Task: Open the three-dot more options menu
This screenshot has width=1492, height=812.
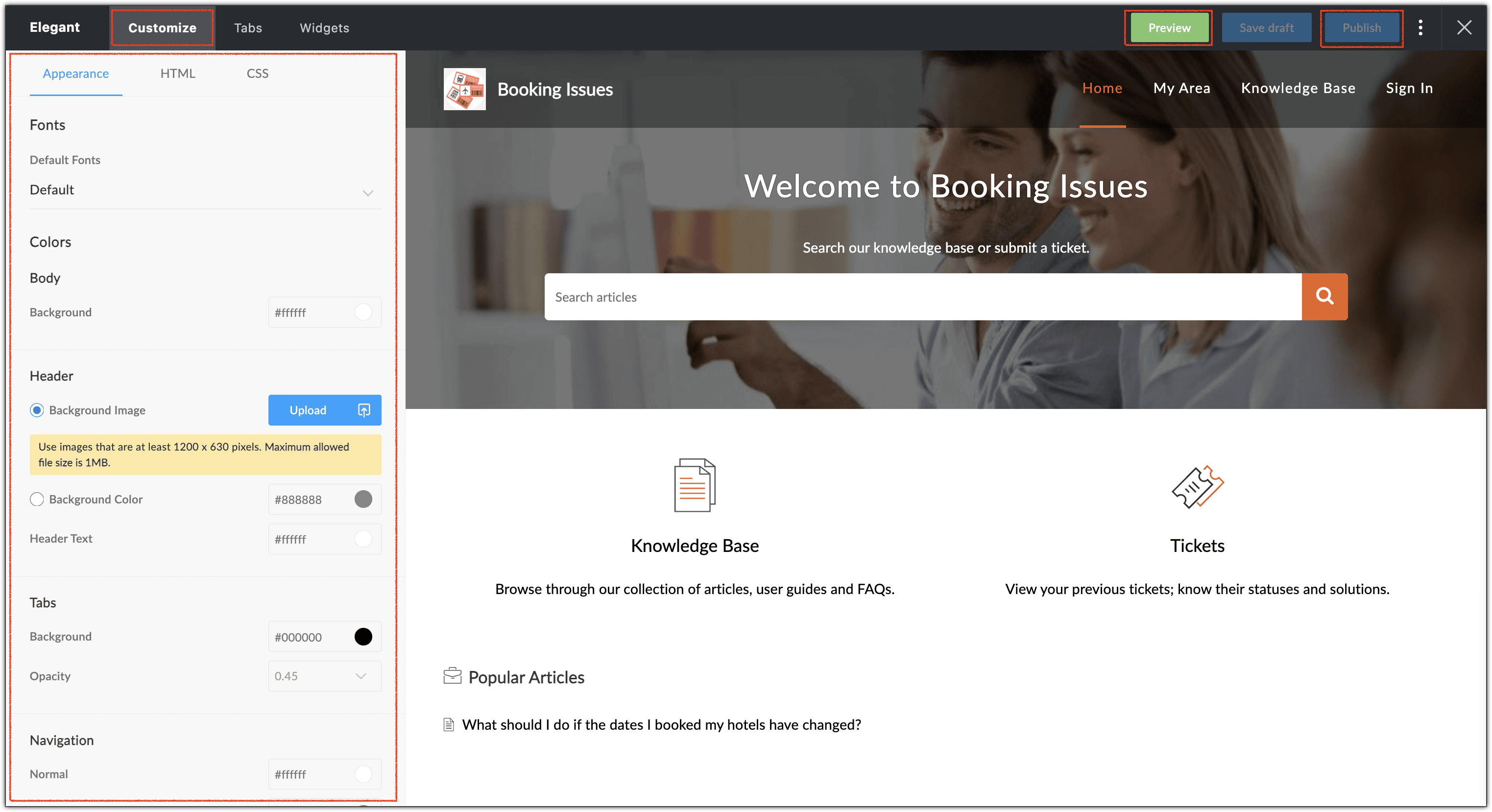Action: click(x=1420, y=28)
